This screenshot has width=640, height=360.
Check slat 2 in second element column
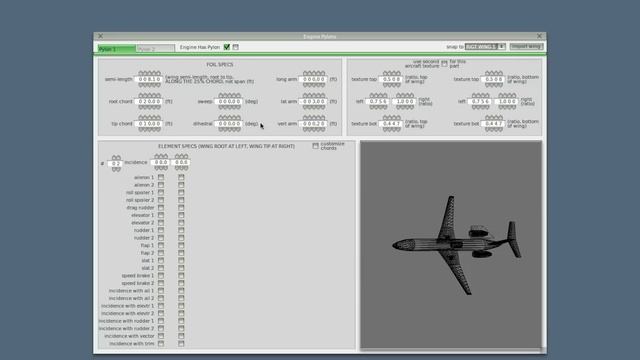181,268
